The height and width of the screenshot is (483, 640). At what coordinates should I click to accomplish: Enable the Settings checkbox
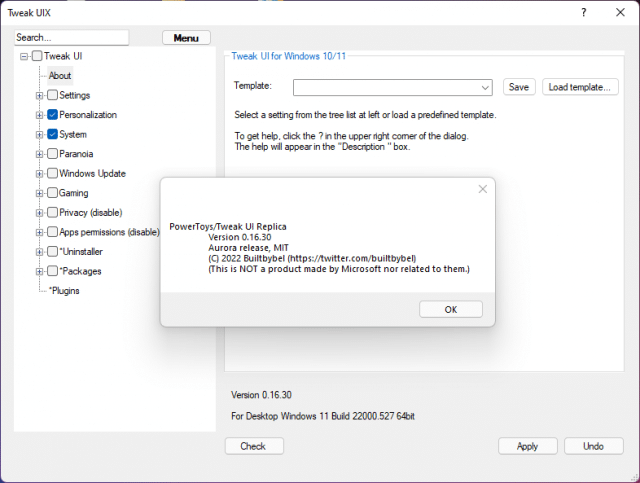pyautogui.click(x=52, y=95)
